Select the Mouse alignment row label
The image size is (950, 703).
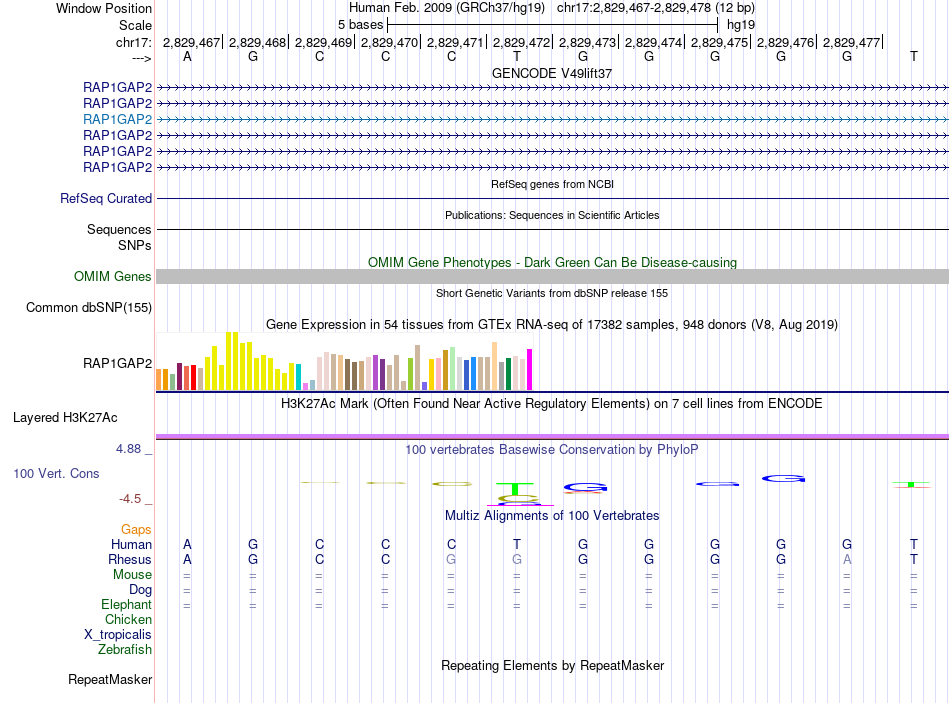click(x=132, y=575)
